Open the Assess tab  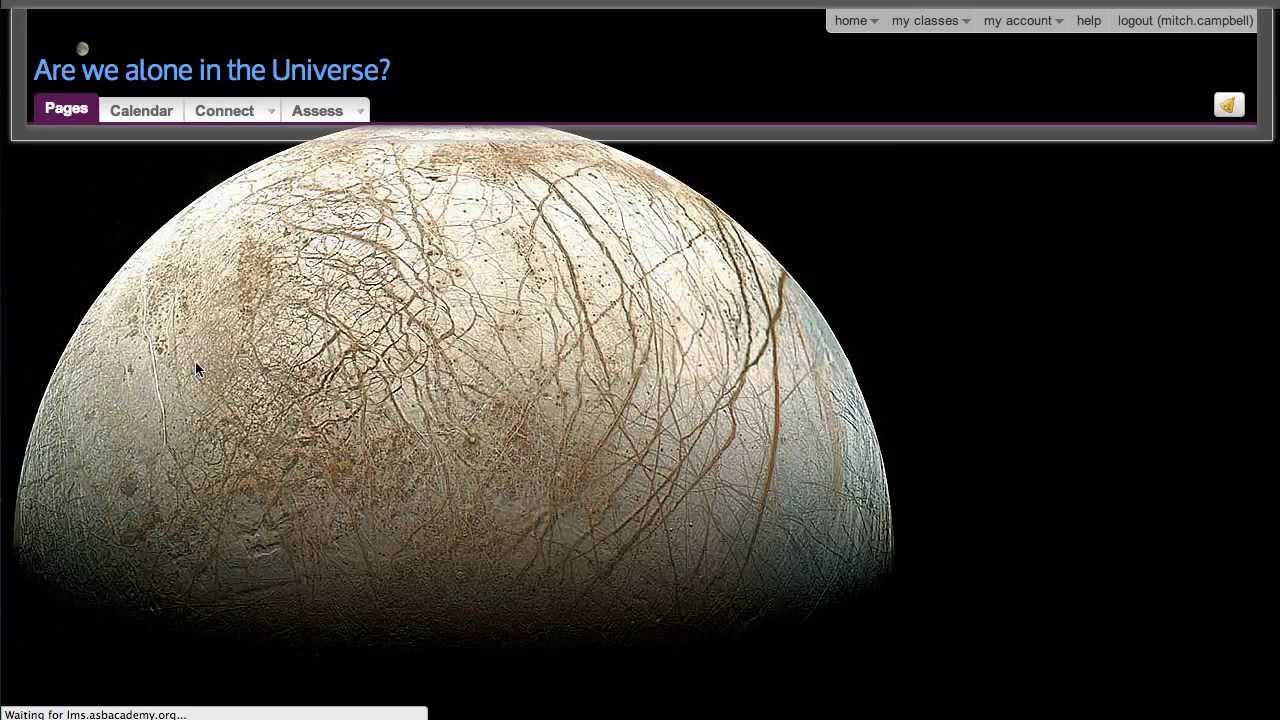pos(317,111)
